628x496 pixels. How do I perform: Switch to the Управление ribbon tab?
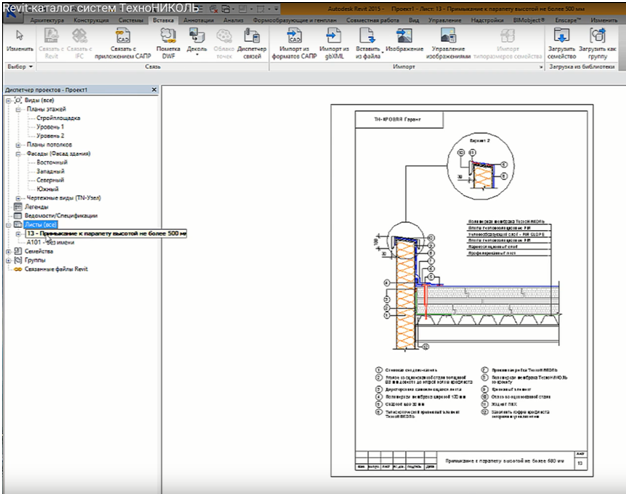click(x=445, y=20)
